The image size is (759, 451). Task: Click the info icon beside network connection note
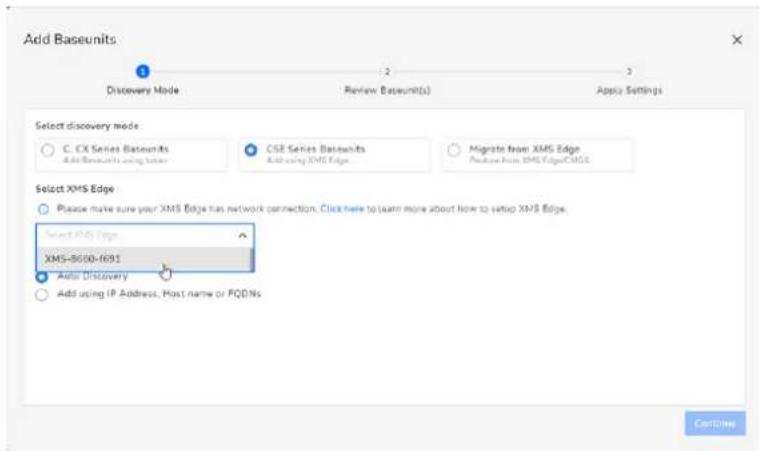44,209
